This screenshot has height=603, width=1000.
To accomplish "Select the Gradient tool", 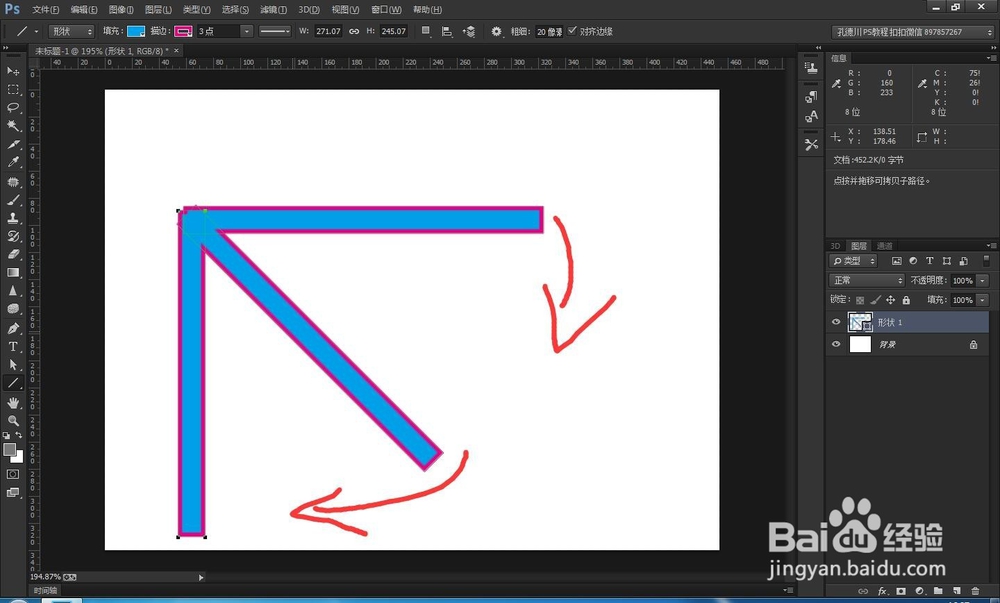I will [13, 272].
